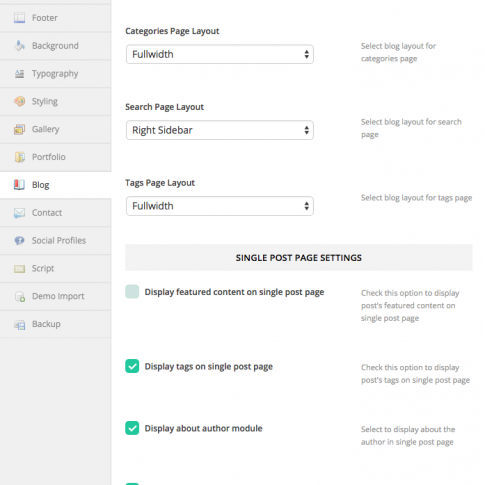
Task: Click the Social Profiles icon
Action: click(x=19, y=240)
